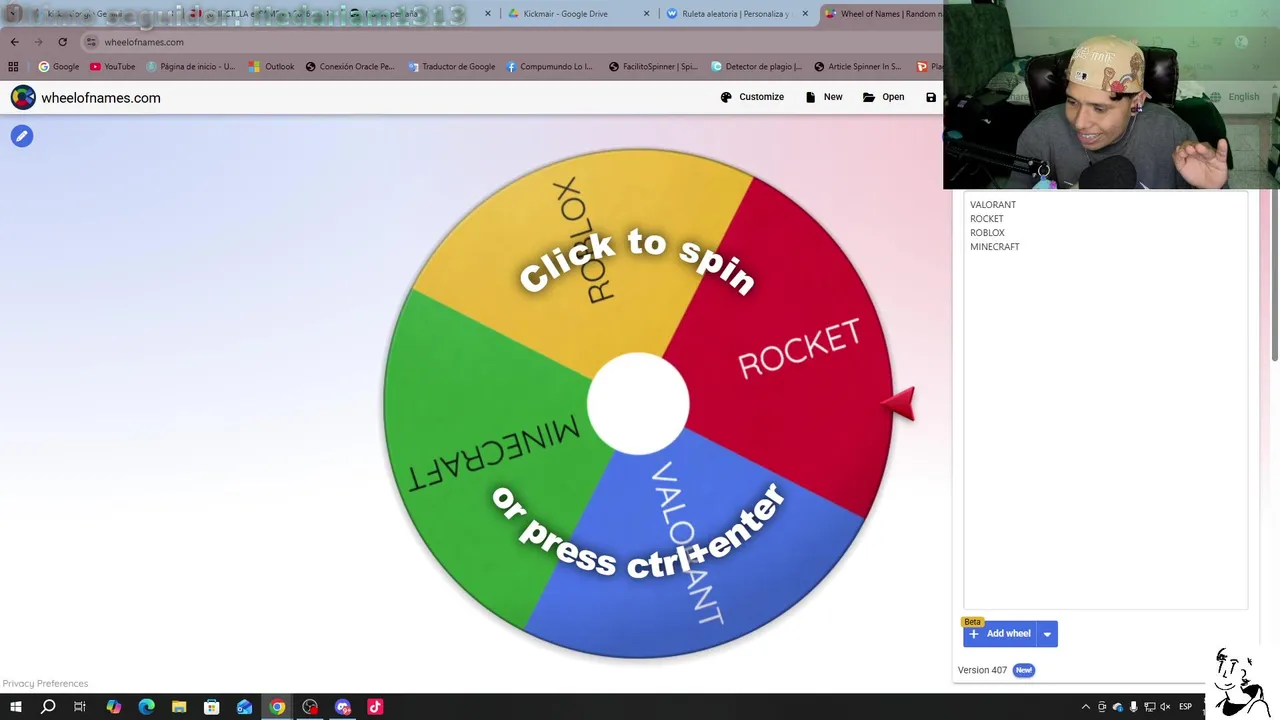Open TikTok app in taskbar
The width and height of the screenshot is (1280, 720).
pyautogui.click(x=375, y=707)
